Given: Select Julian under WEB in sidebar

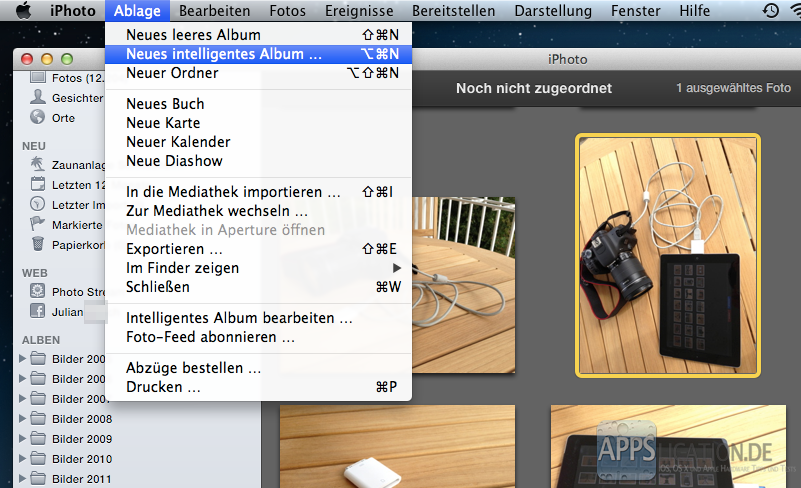Looking at the screenshot, I should [67, 312].
